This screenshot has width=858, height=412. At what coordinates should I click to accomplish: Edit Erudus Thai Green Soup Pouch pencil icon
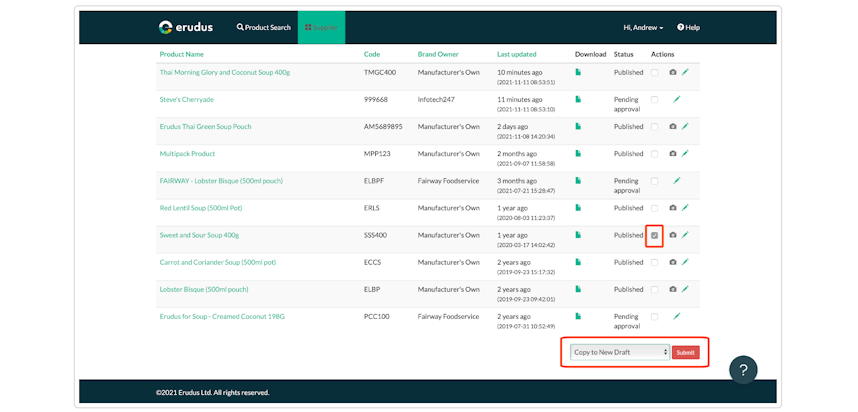[x=685, y=126]
